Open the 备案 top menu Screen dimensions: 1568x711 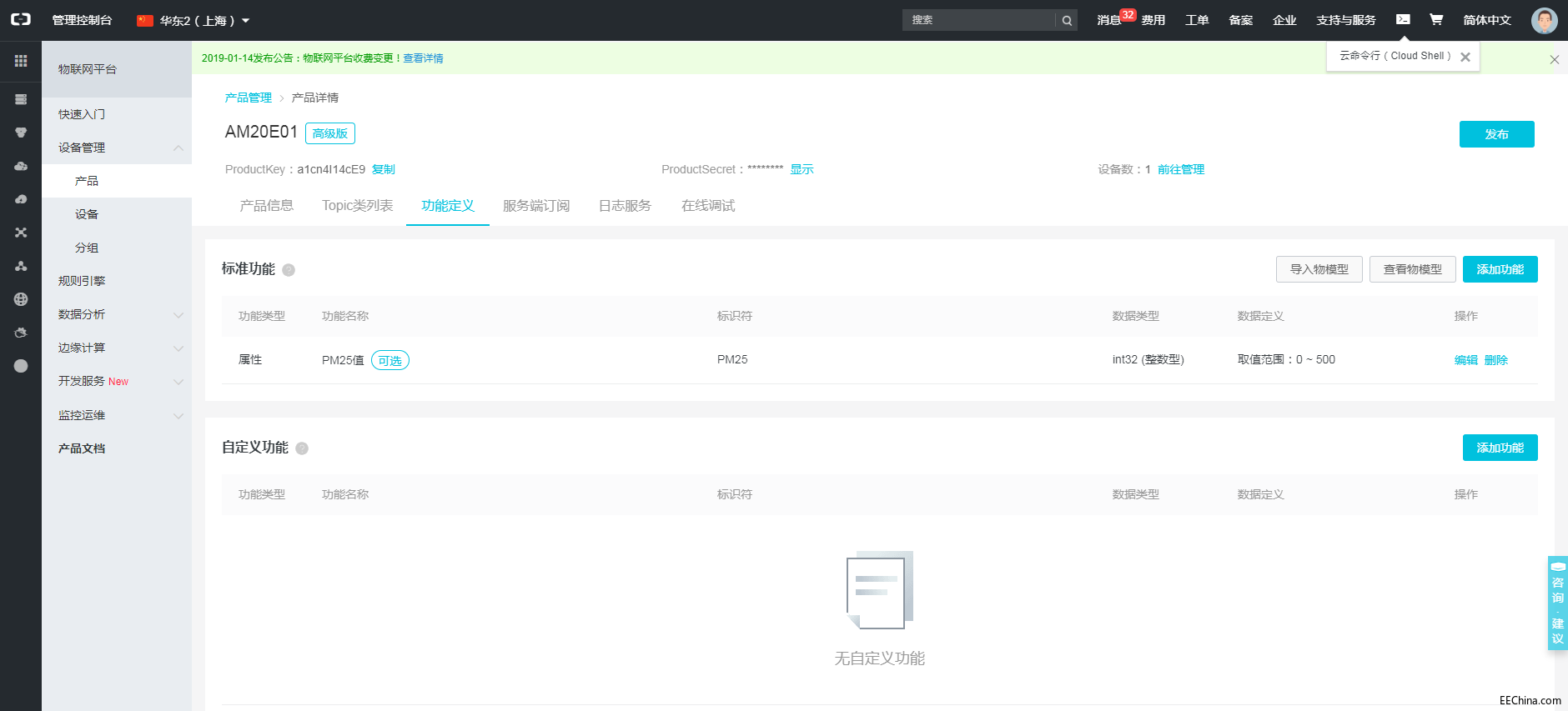click(x=1240, y=20)
